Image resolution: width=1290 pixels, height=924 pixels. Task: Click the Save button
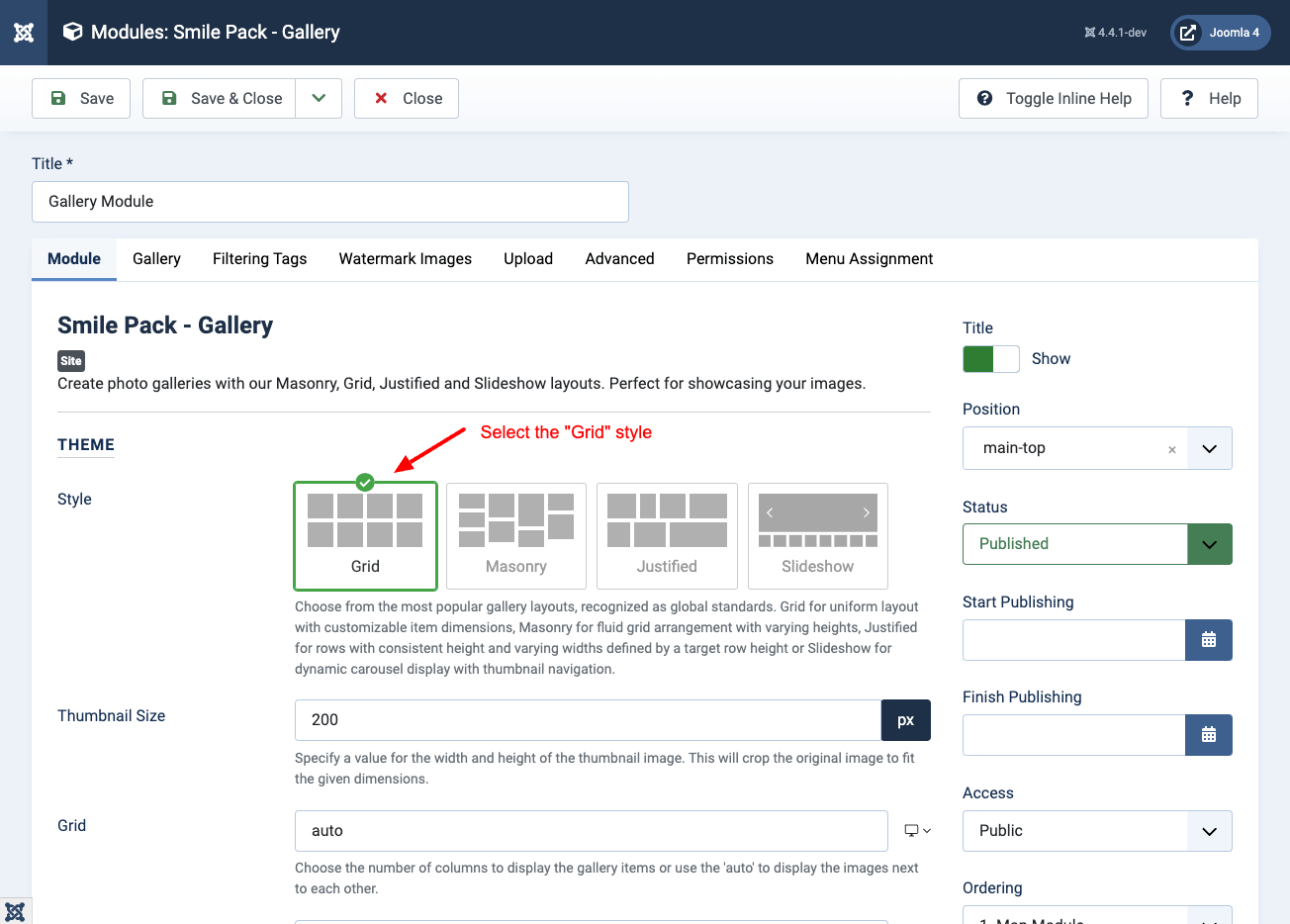point(81,99)
